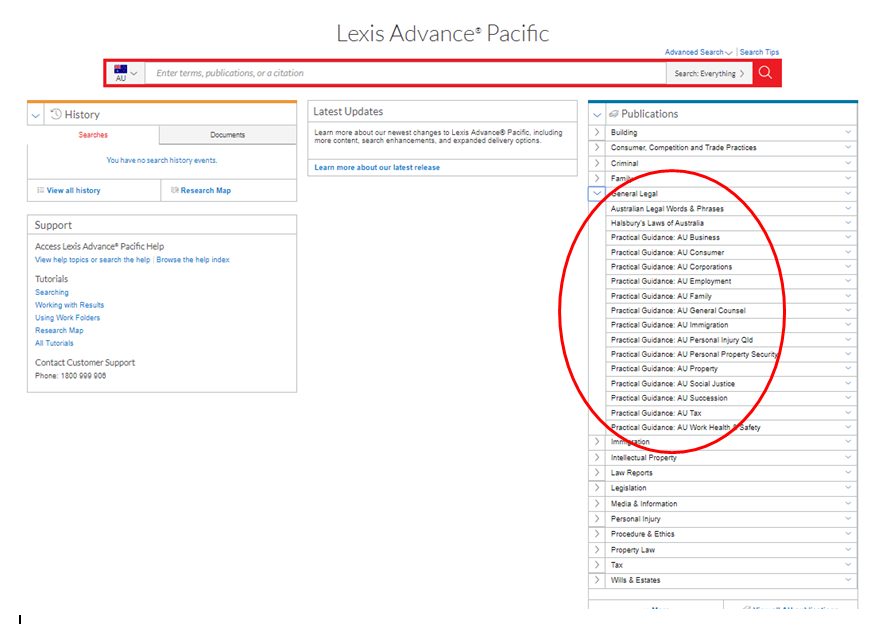Screen dimensions: 870x624
Task: Open dropdown arrow for Personal Injury row
Action: click(848, 518)
